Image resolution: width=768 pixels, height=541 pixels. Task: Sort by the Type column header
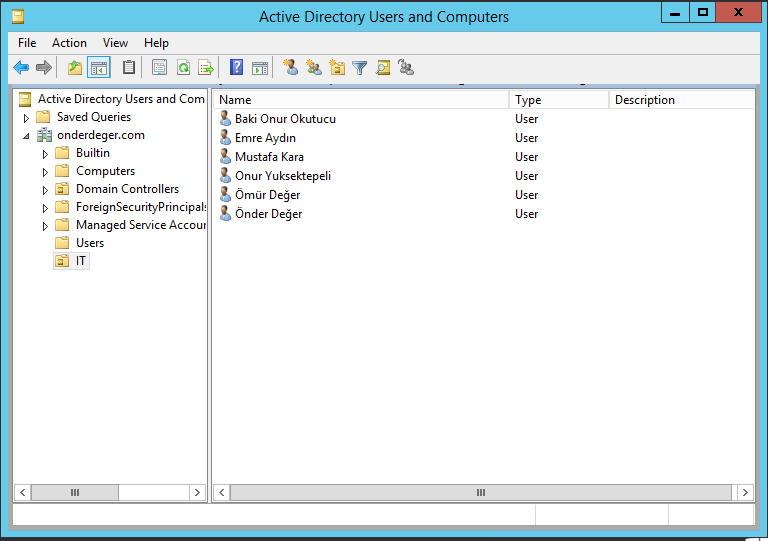559,100
